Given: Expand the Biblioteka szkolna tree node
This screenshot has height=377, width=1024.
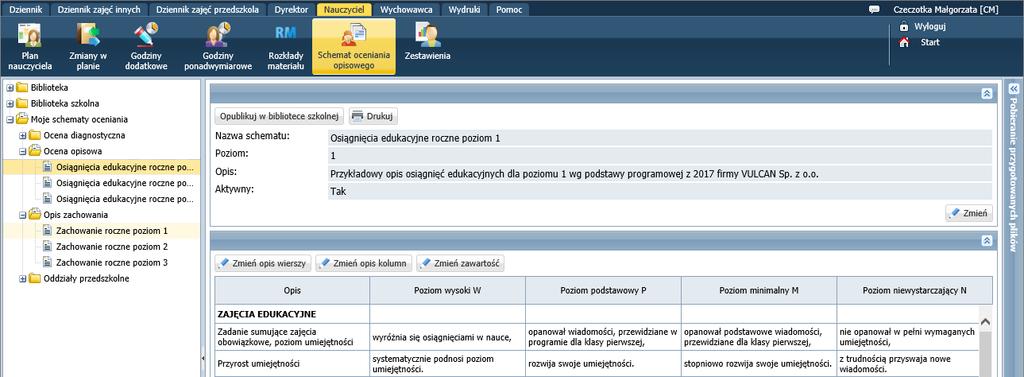Looking at the screenshot, I should point(10,103).
